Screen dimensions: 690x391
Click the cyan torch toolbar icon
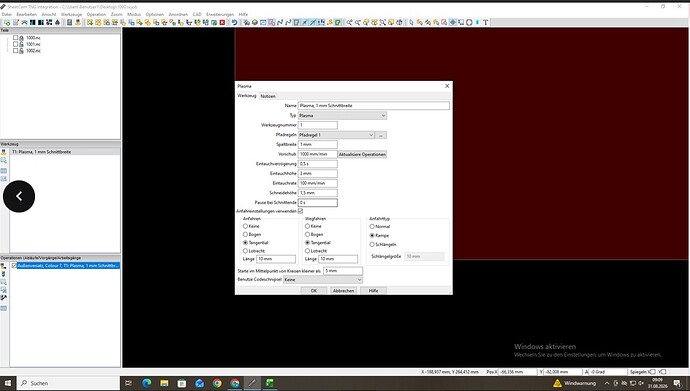point(477,22)
